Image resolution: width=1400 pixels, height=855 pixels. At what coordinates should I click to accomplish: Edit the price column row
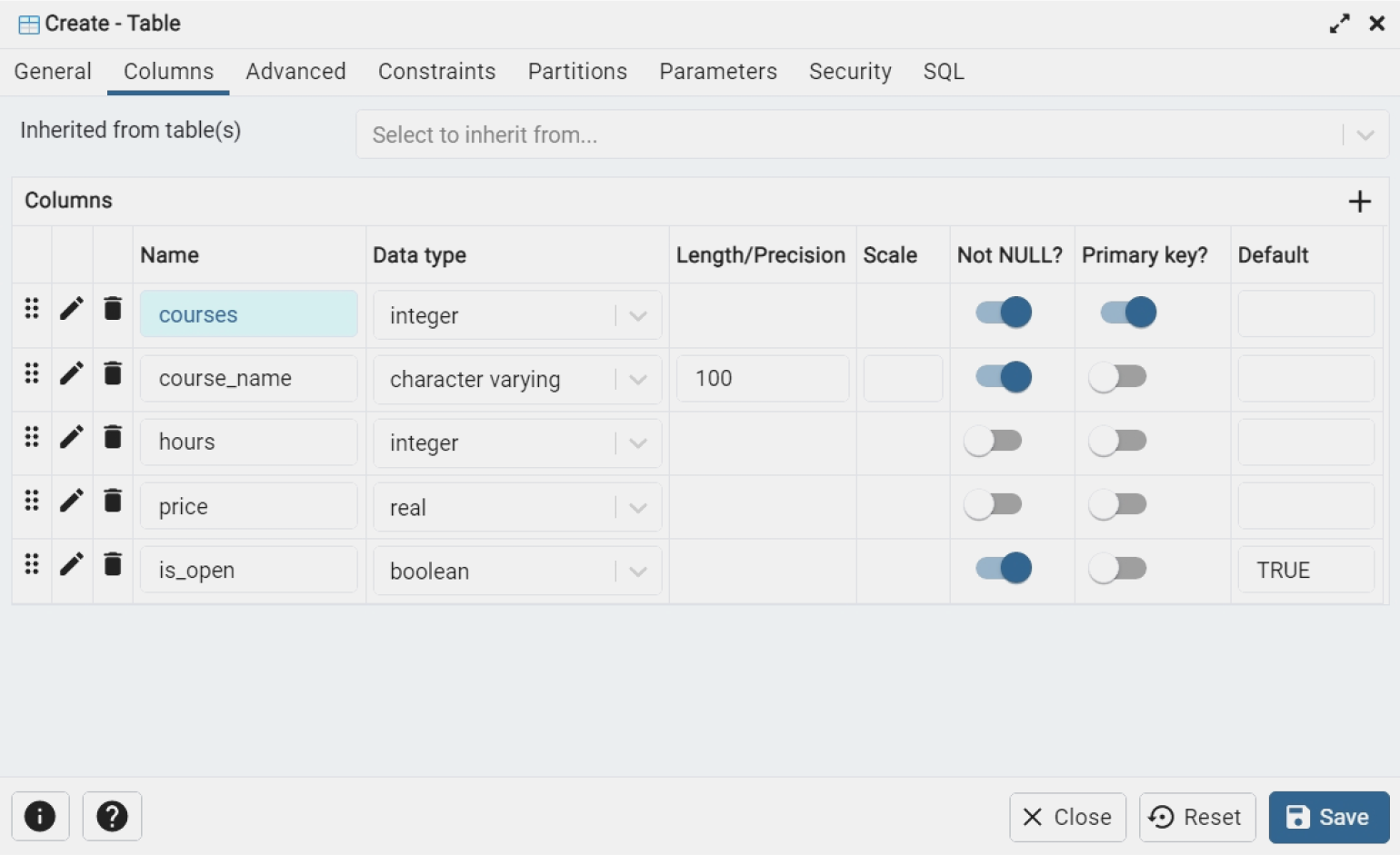coord(72,501)
